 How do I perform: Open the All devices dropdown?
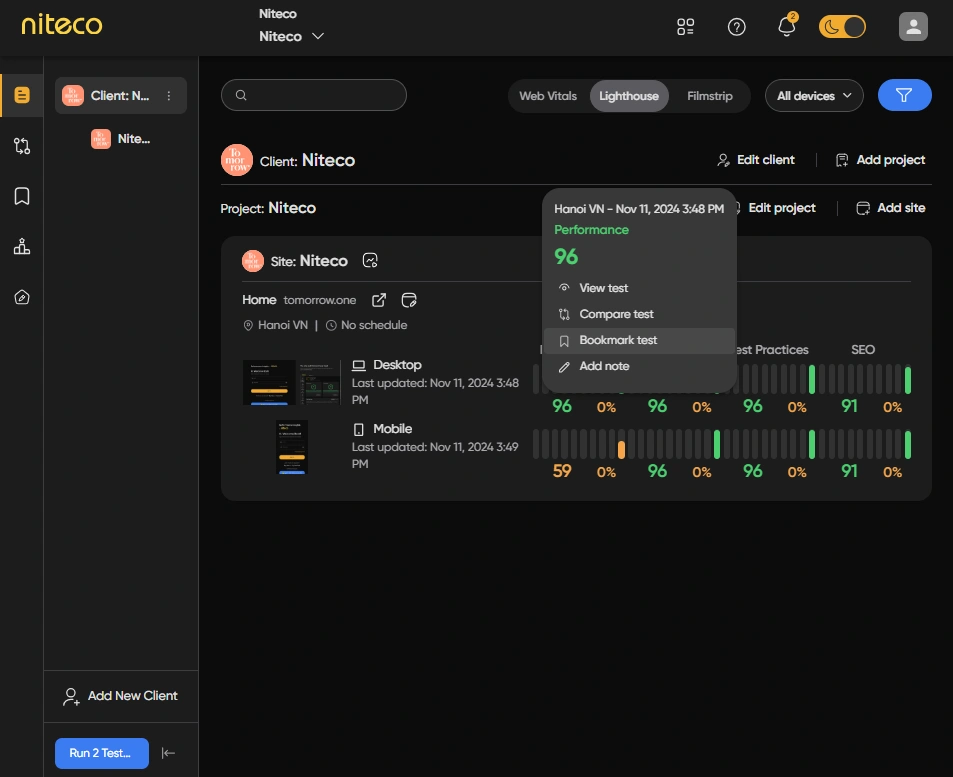[814, 95]
